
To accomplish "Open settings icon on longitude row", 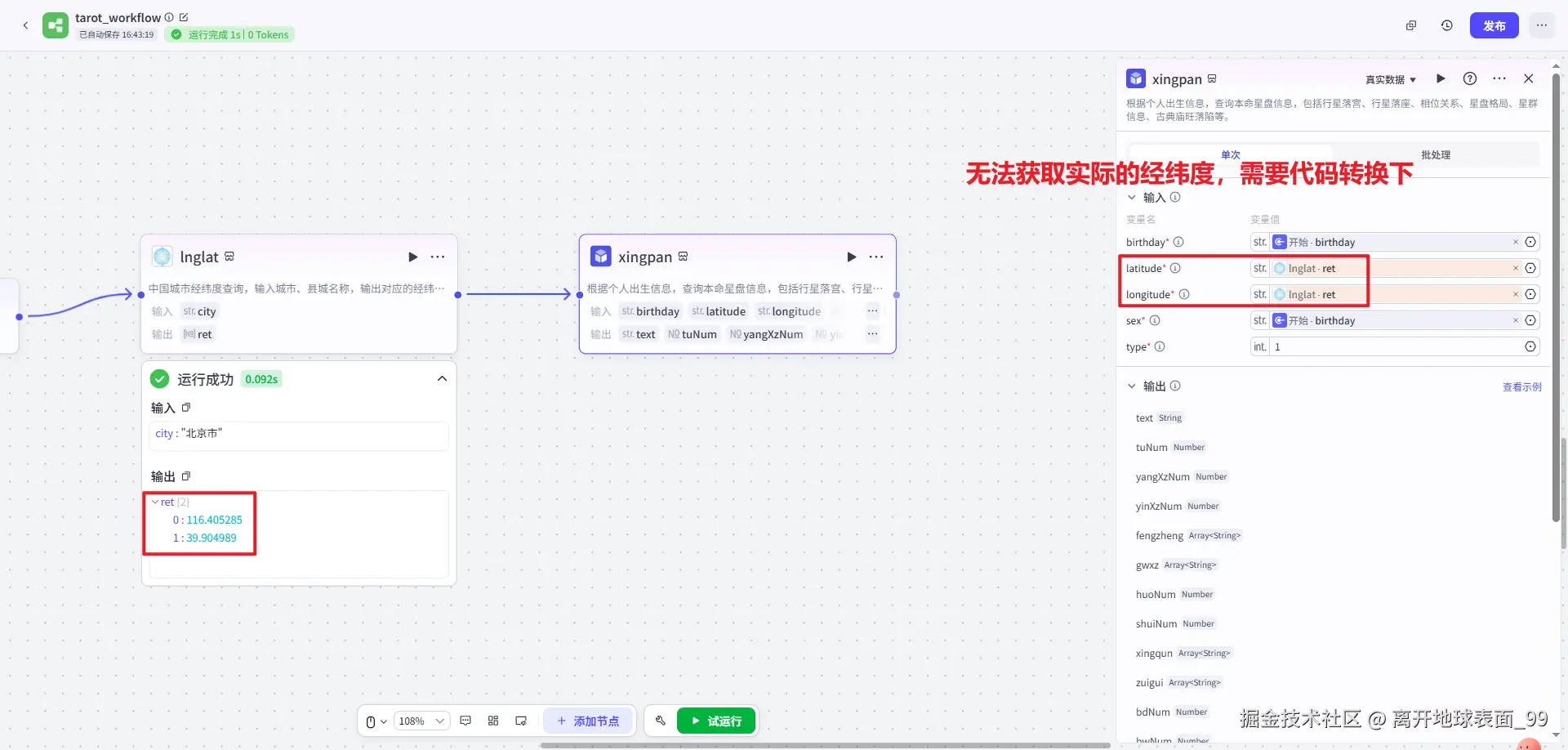I will point(1531,294).
